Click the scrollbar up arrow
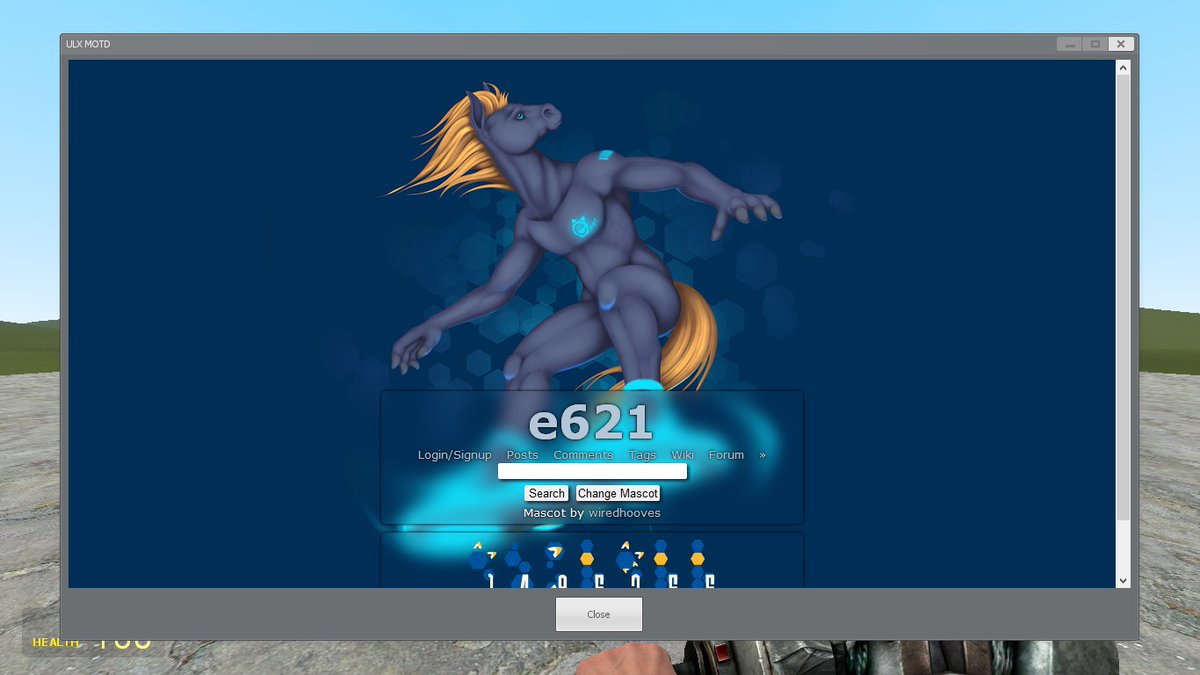This screenshot has height=675, width=1200. [x=1123, y=68]
